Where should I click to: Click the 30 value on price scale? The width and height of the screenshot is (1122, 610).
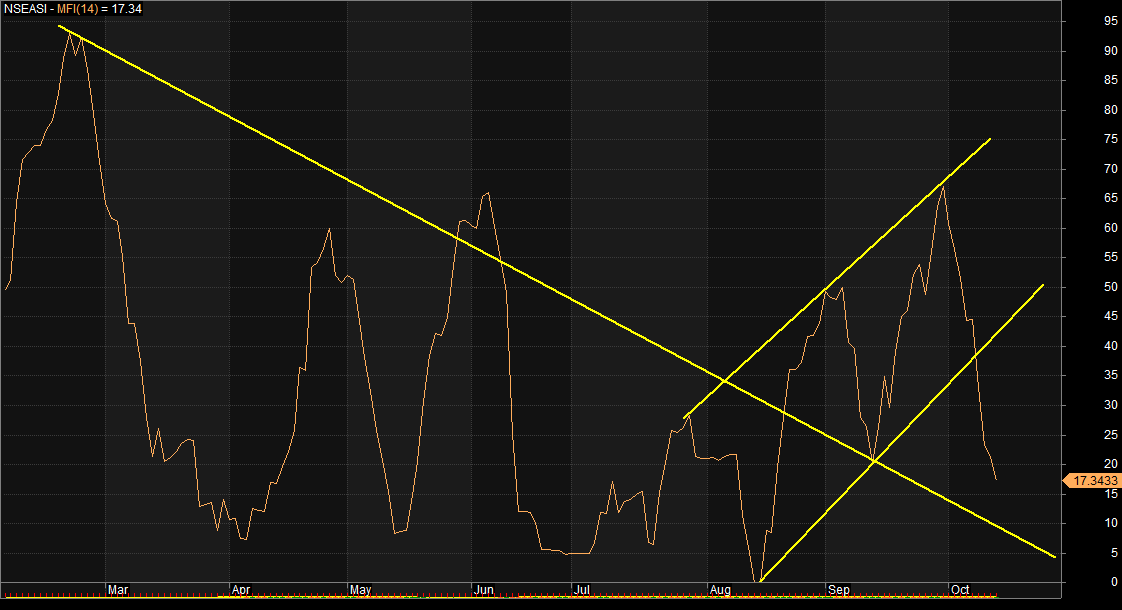[1111, 405]
